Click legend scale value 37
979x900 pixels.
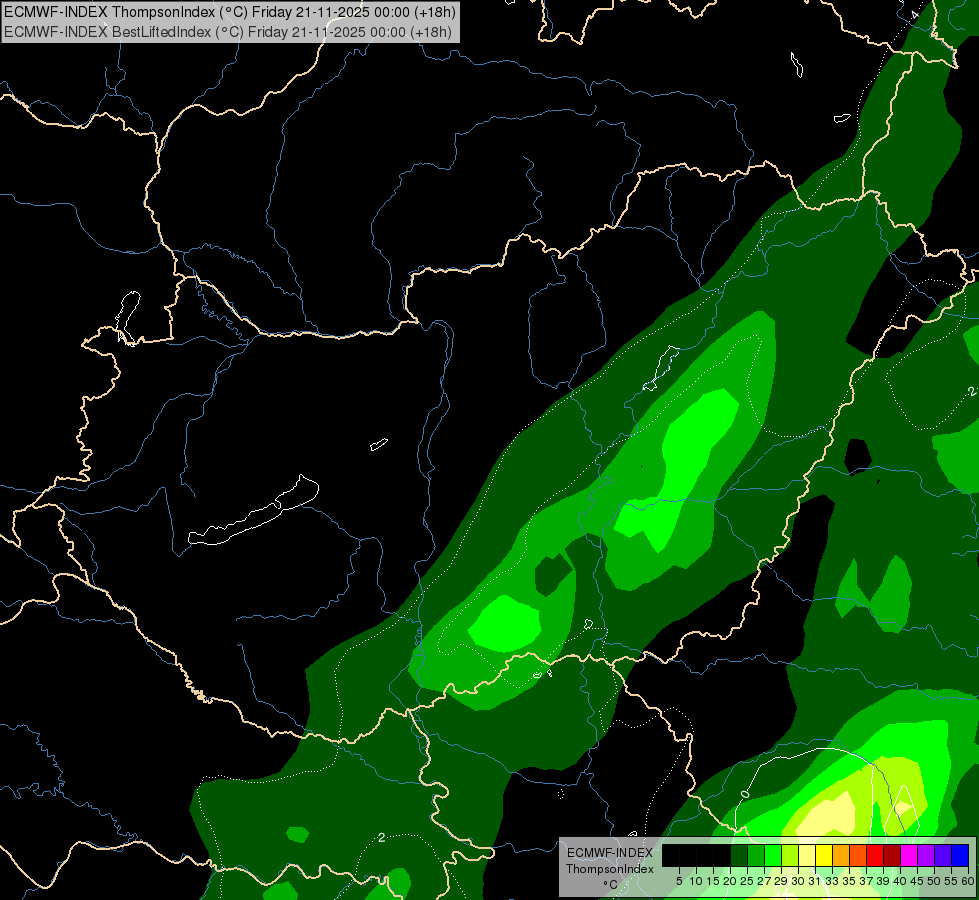point(867,881)
